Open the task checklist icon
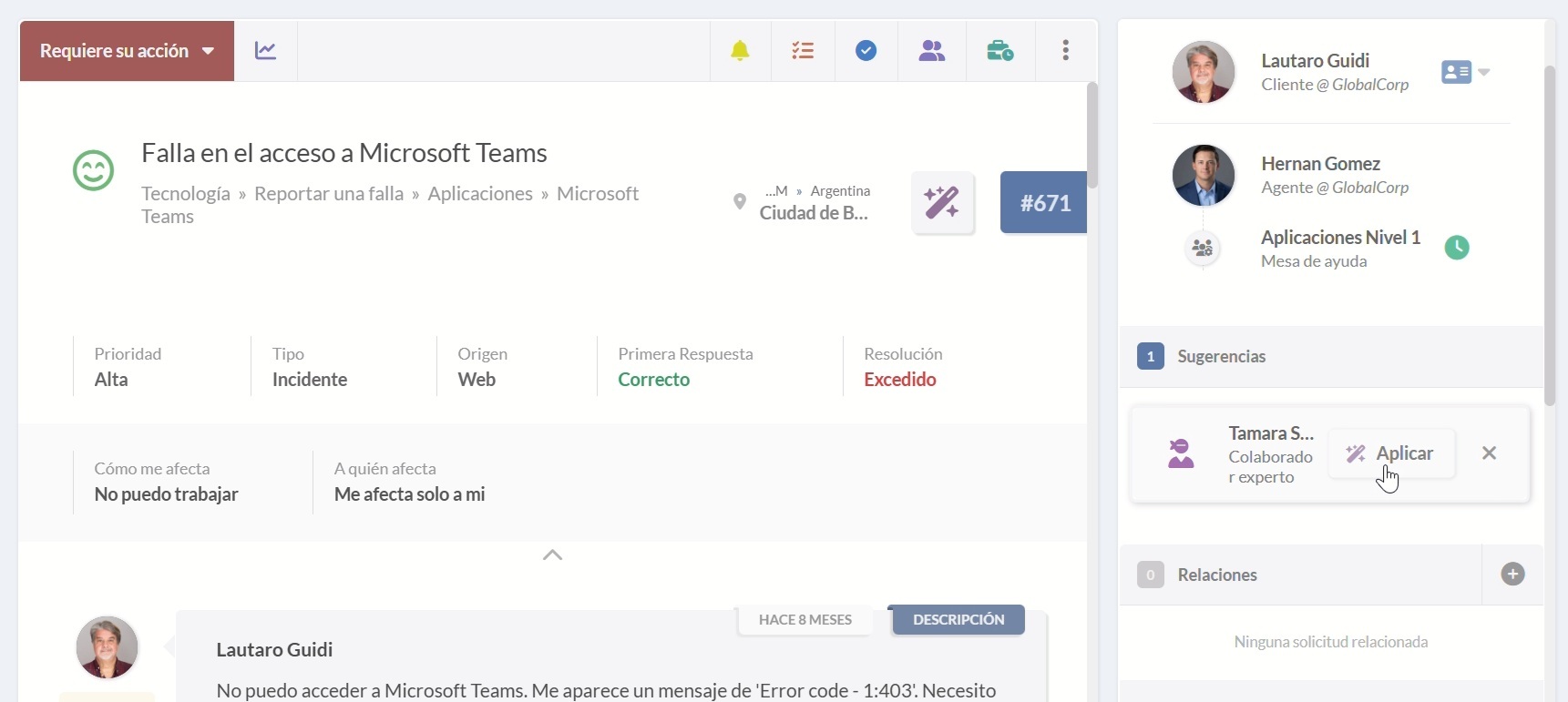Screen dimensions: 1568x702 coord(803,51)
